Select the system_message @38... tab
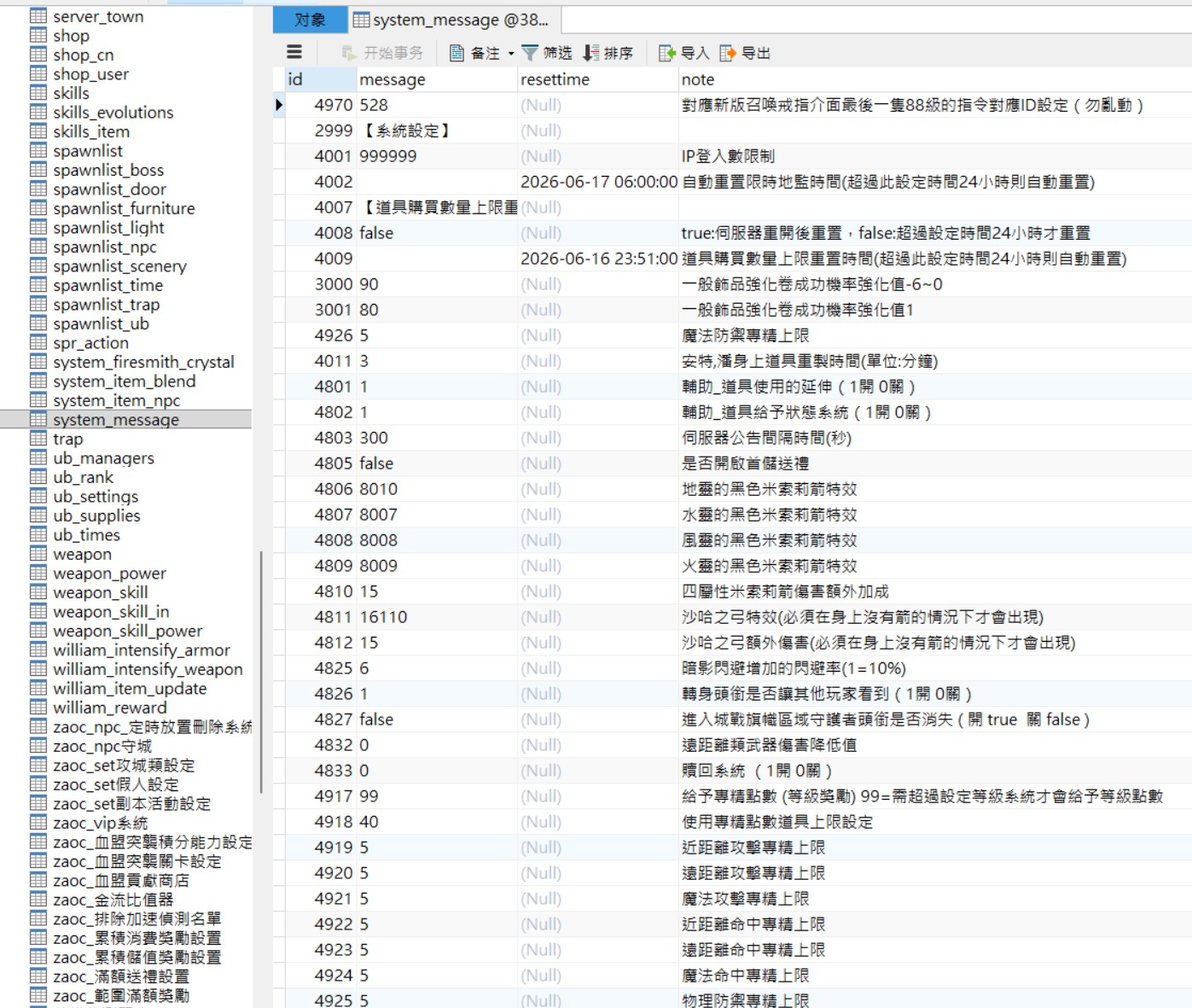 pos(454,20)
